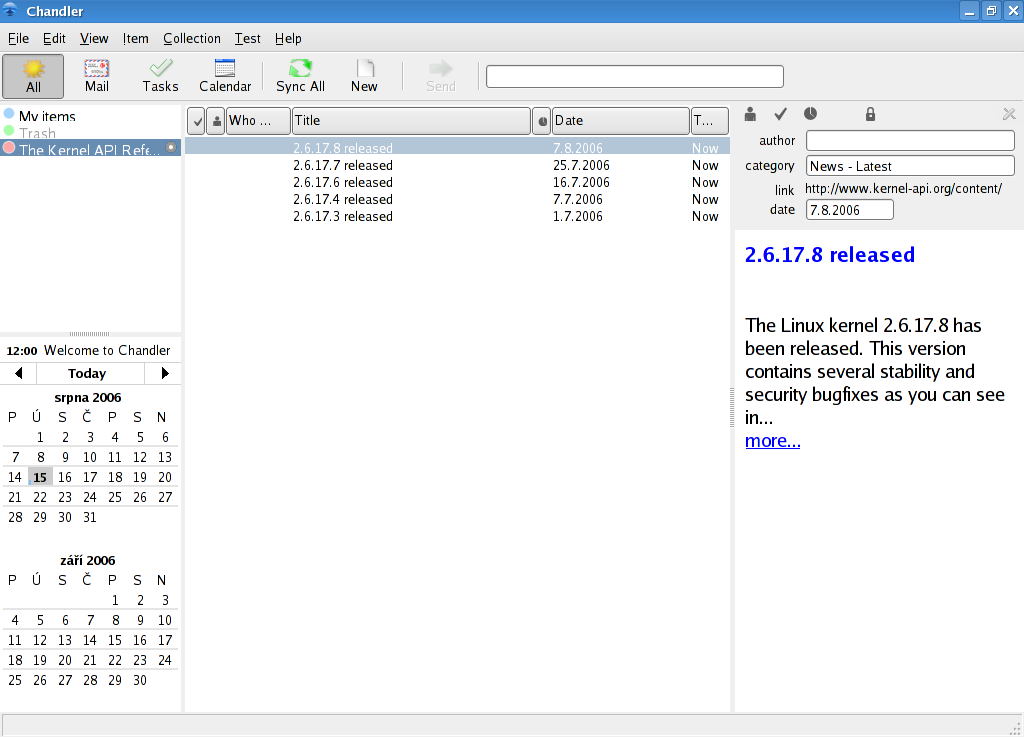Follow the more... link
This screenshot has height=737, width=1024.
[x=773, y=441]
